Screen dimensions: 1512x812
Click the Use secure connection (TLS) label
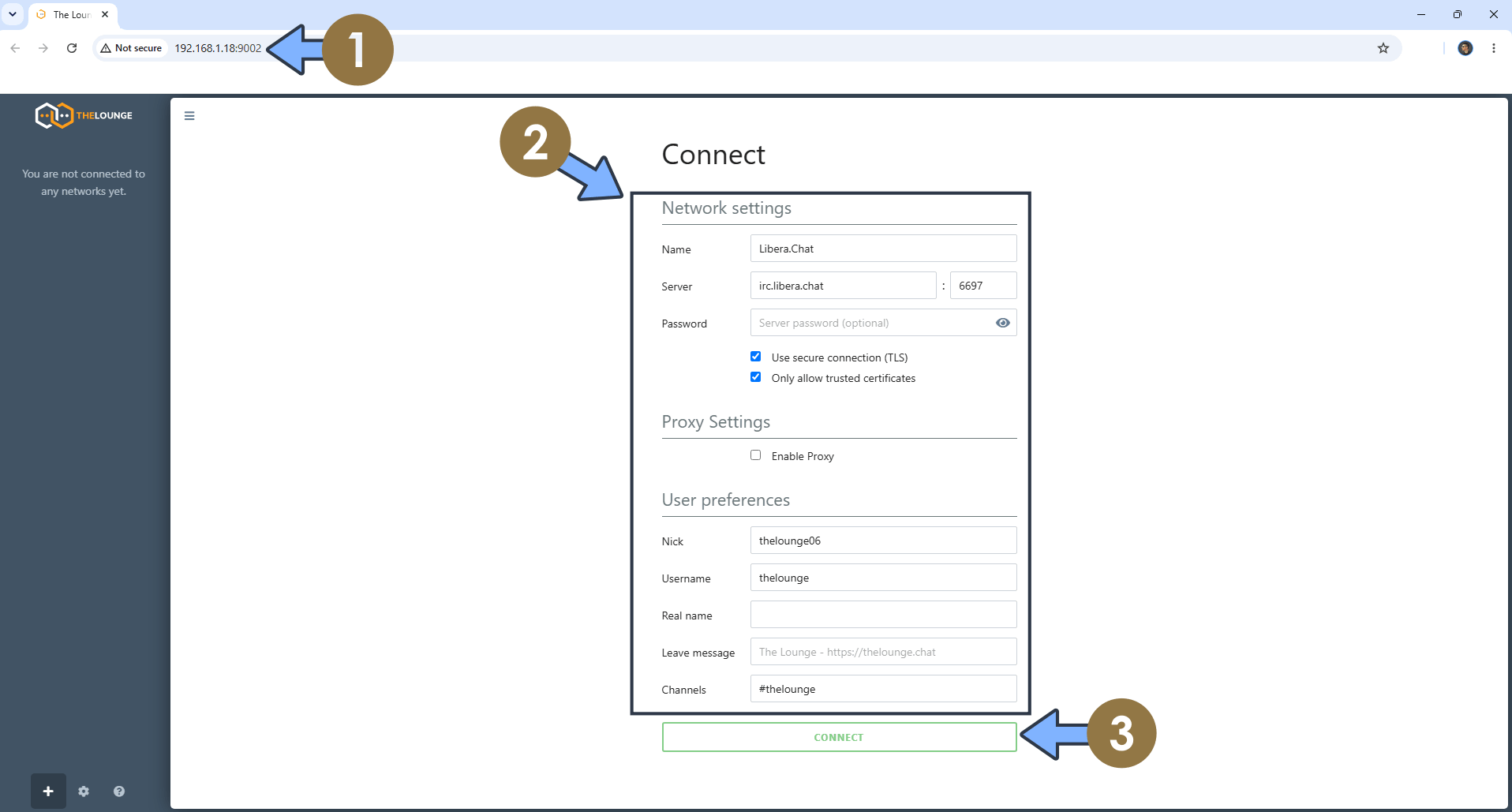tap(840, 357)
